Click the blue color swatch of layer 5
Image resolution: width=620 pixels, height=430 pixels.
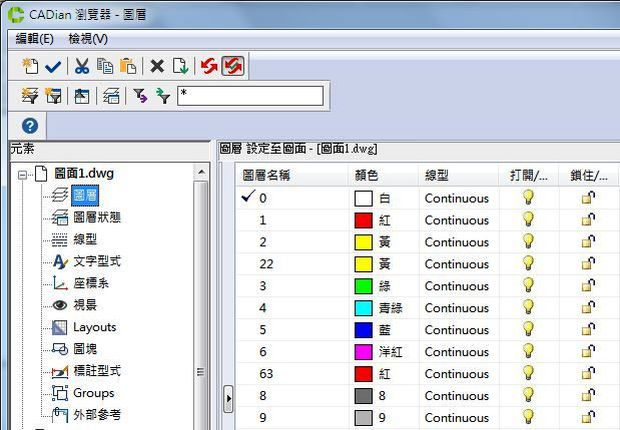tap(363, 330)
